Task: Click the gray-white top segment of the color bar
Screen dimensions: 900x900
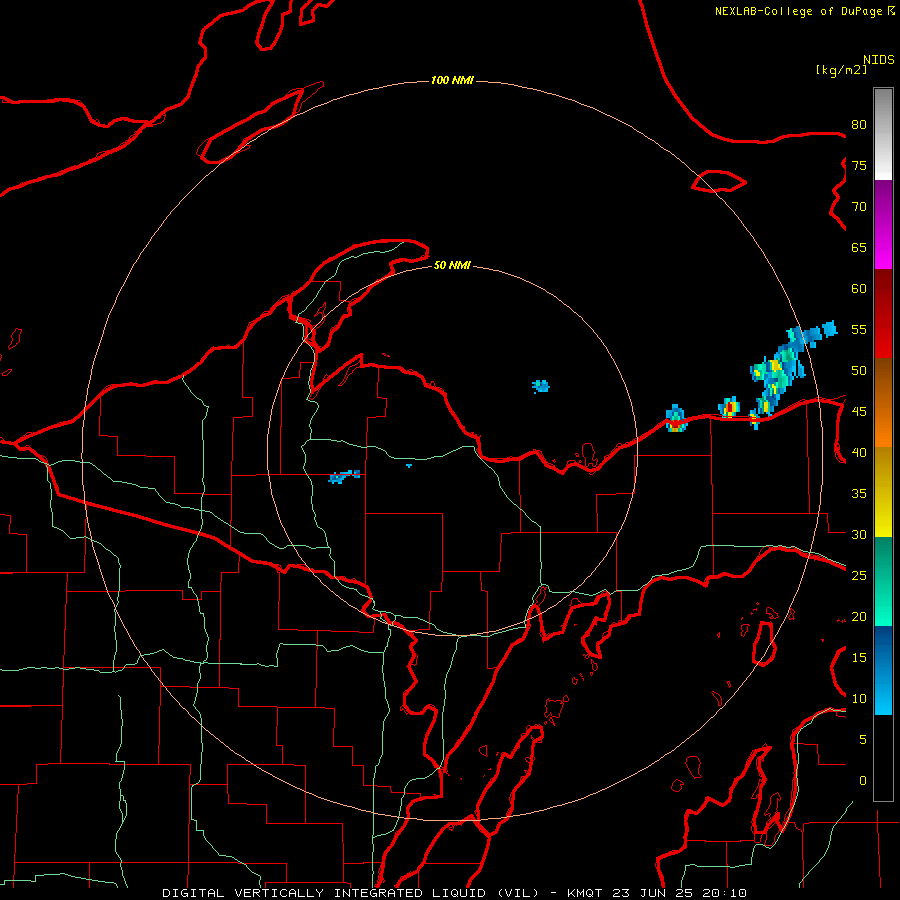Action: point(883,134)
